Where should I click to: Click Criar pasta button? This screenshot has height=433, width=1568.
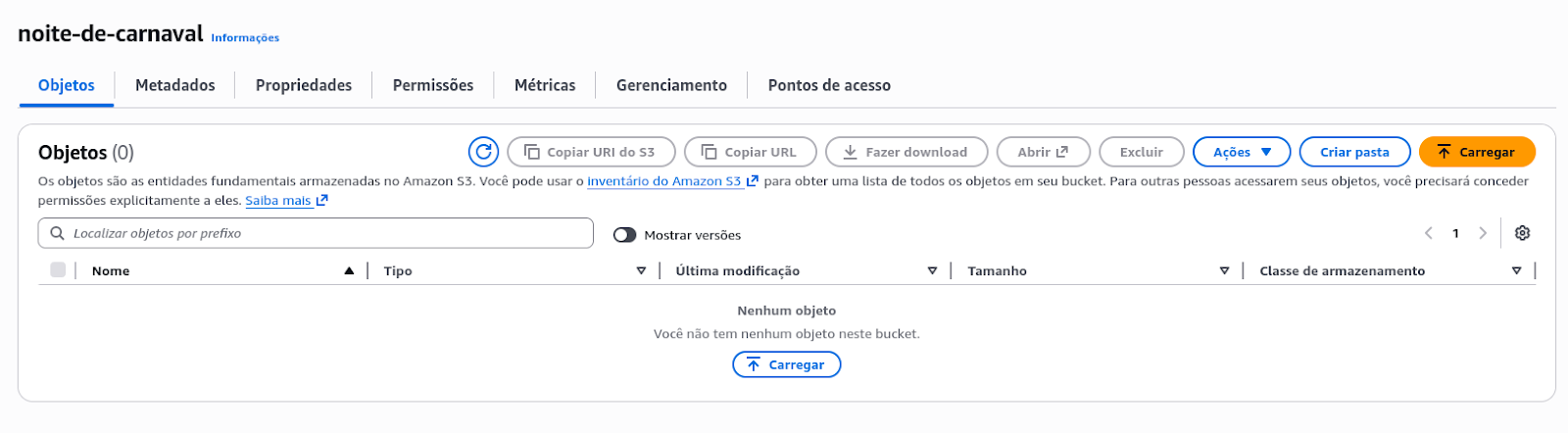coord(1353,152)
